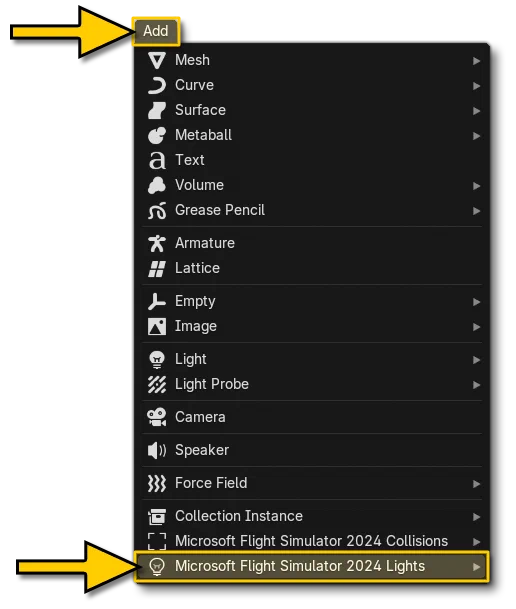
Task: Select the Force Field label
Action: (x=211, y=483)
